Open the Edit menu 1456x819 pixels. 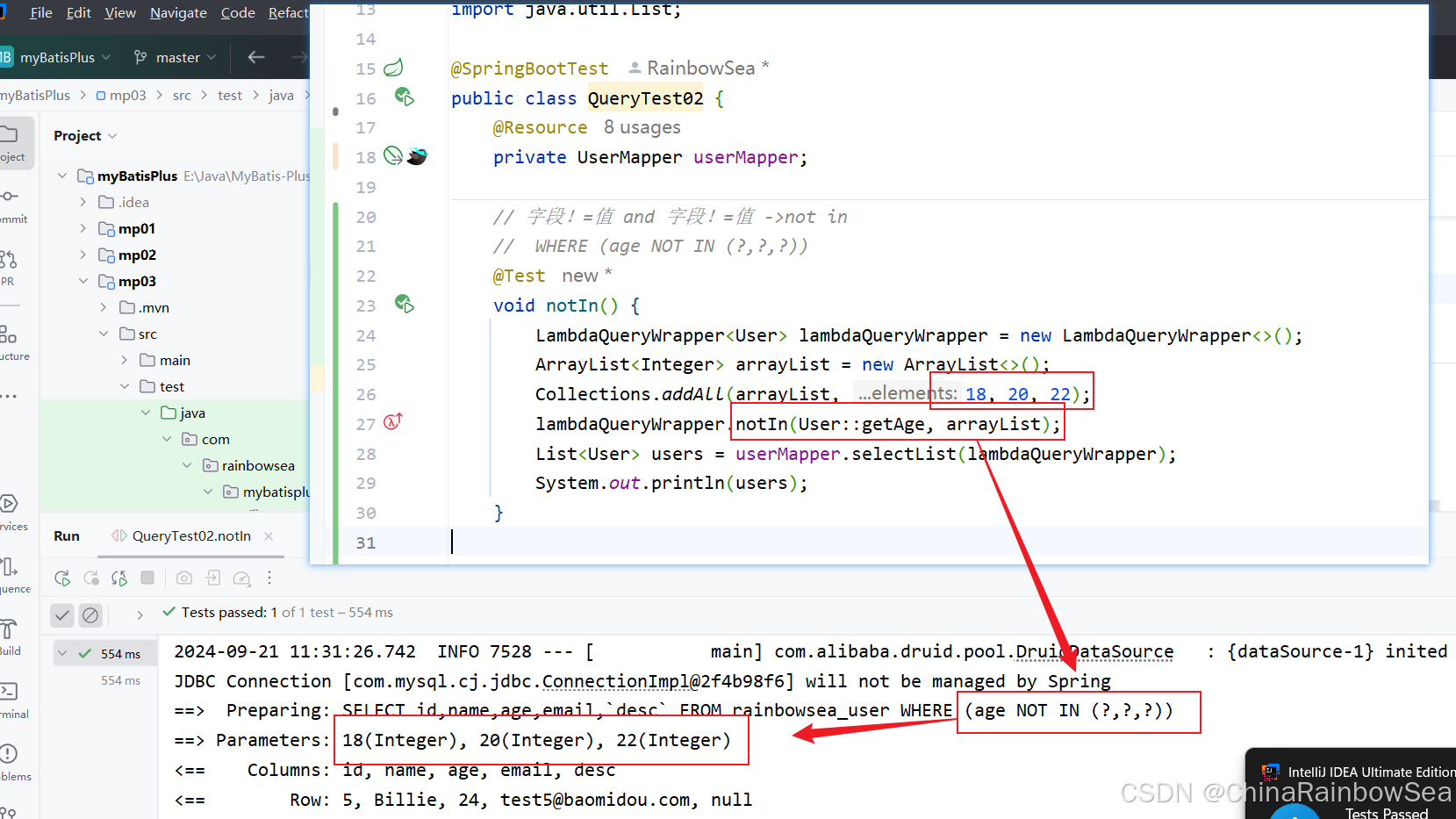[79, 12]
